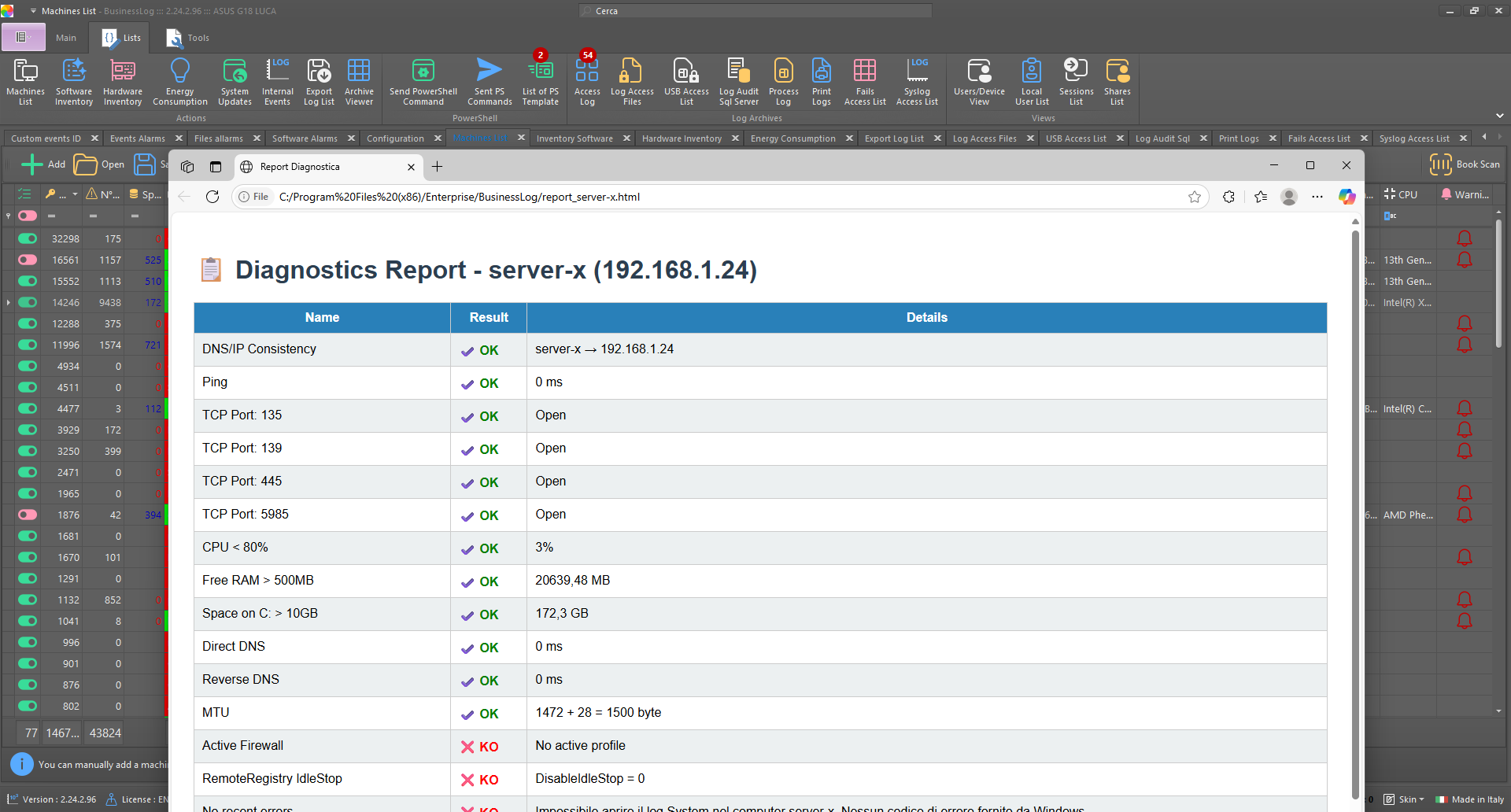The height and width of the screenshot is (812, 1511).
Task: Reload the Report Diagnostica page
Action: 212,197
